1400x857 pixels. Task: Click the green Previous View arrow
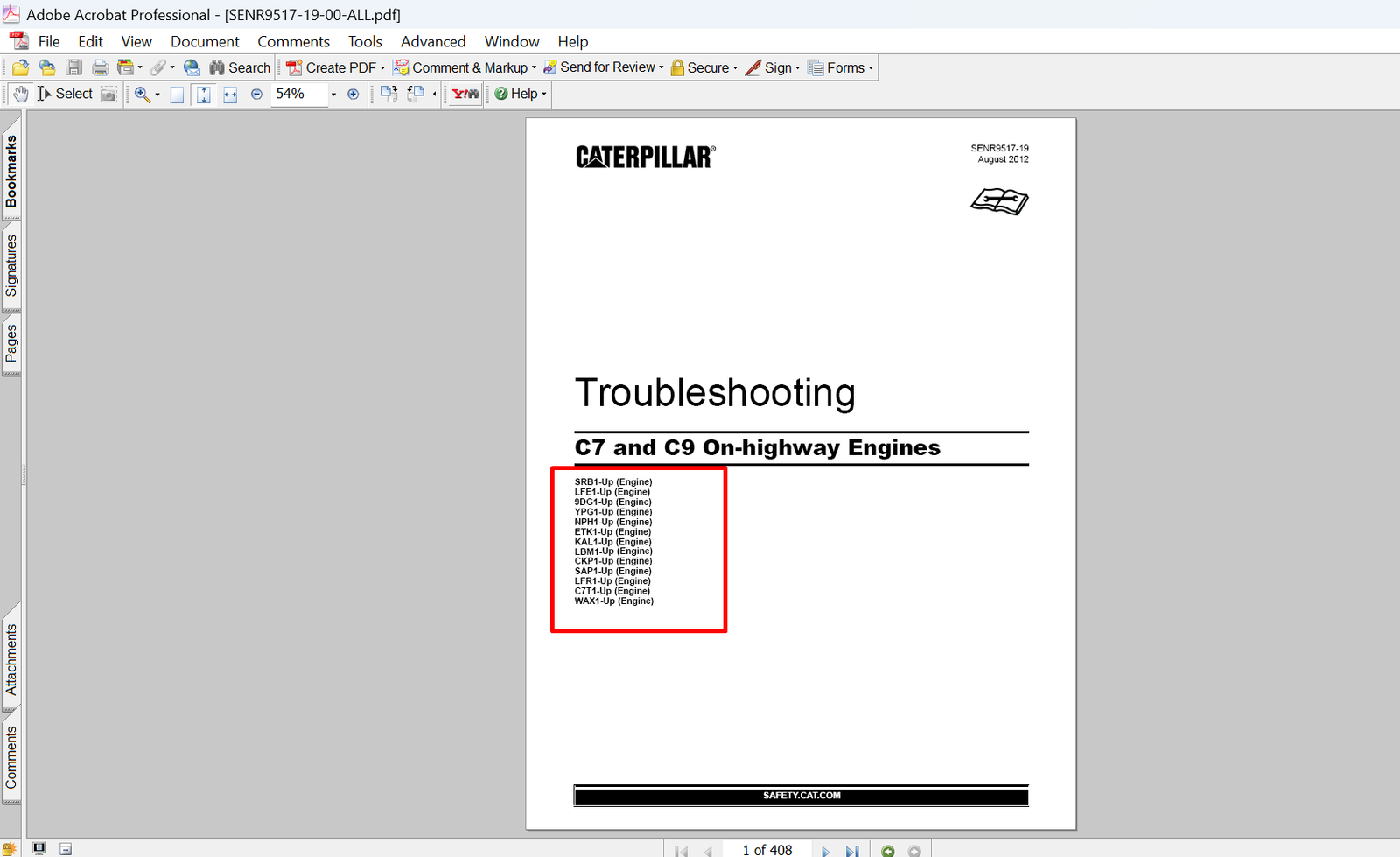[888, 851]
